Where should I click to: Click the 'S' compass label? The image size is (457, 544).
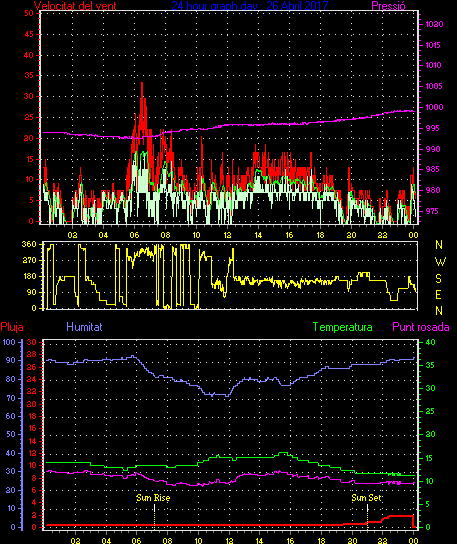(x=439, y=279)
